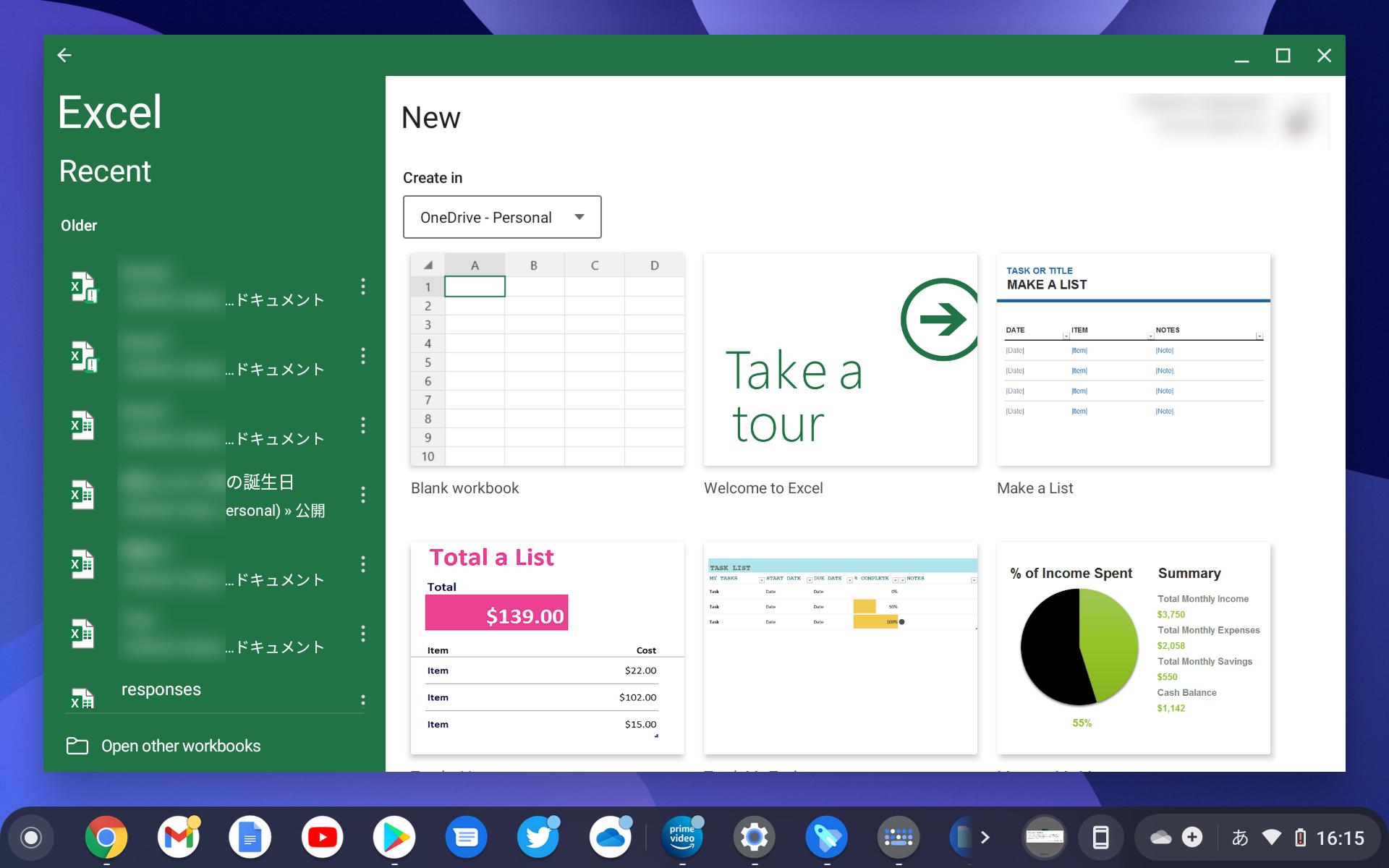Click the Excel file icon for responses
The width and height of the screenshot is (1389, 868).
[x=82, y=697]
